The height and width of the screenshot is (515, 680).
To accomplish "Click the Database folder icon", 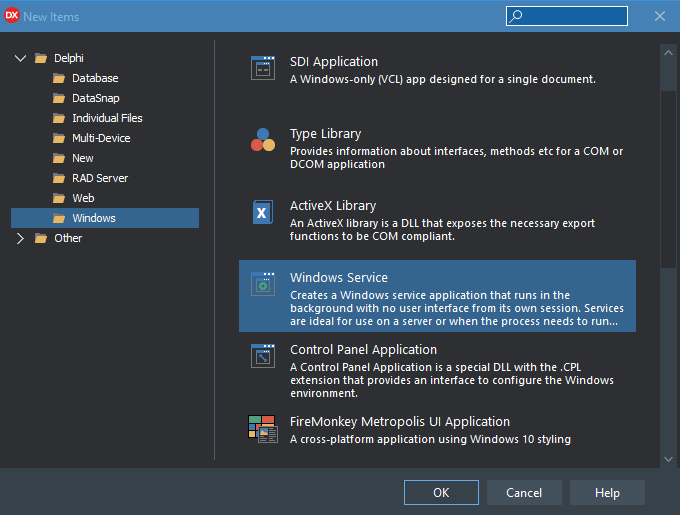I will click(59, 78).
